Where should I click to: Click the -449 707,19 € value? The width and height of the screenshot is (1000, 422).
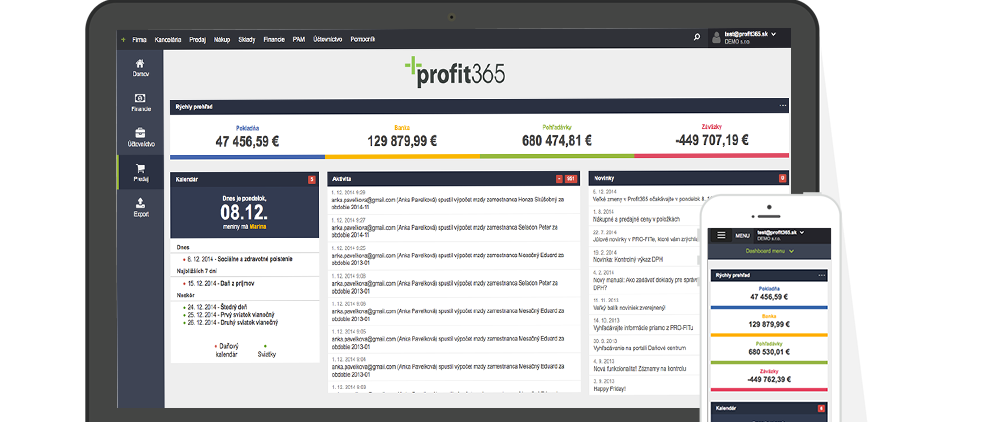(712, 140)
